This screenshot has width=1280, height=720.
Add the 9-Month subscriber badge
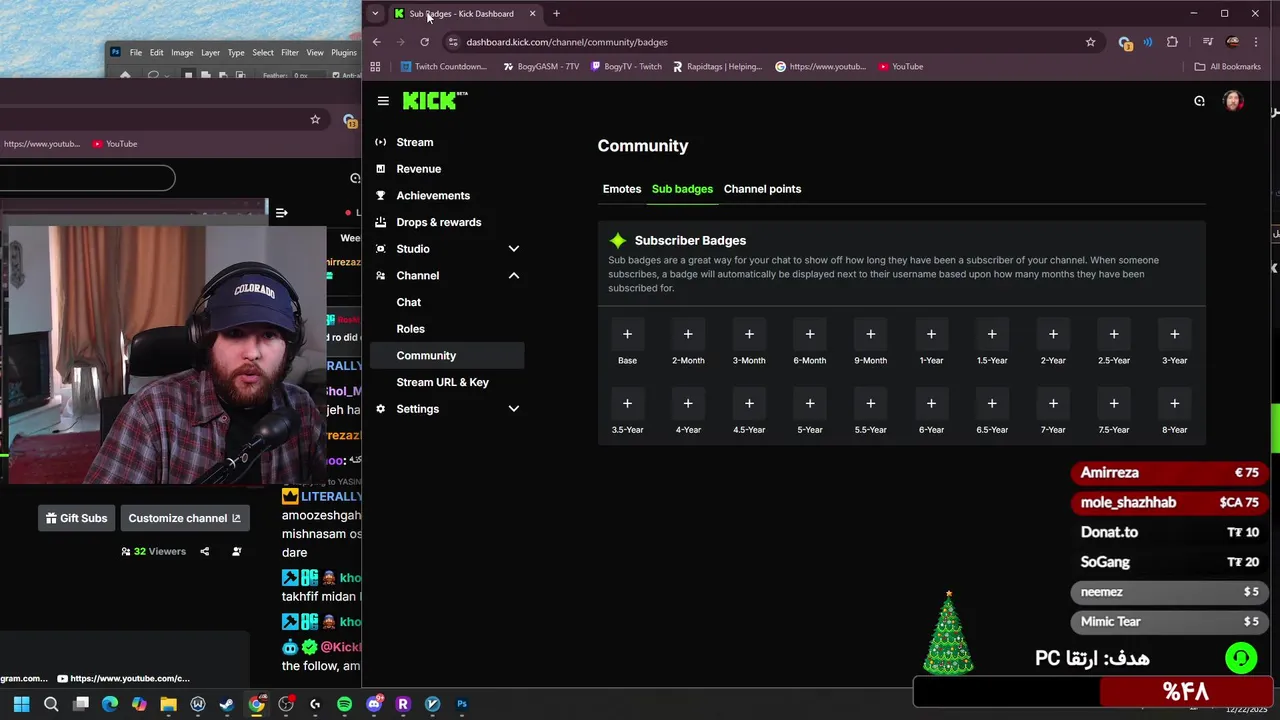click(x=870, y=334)
